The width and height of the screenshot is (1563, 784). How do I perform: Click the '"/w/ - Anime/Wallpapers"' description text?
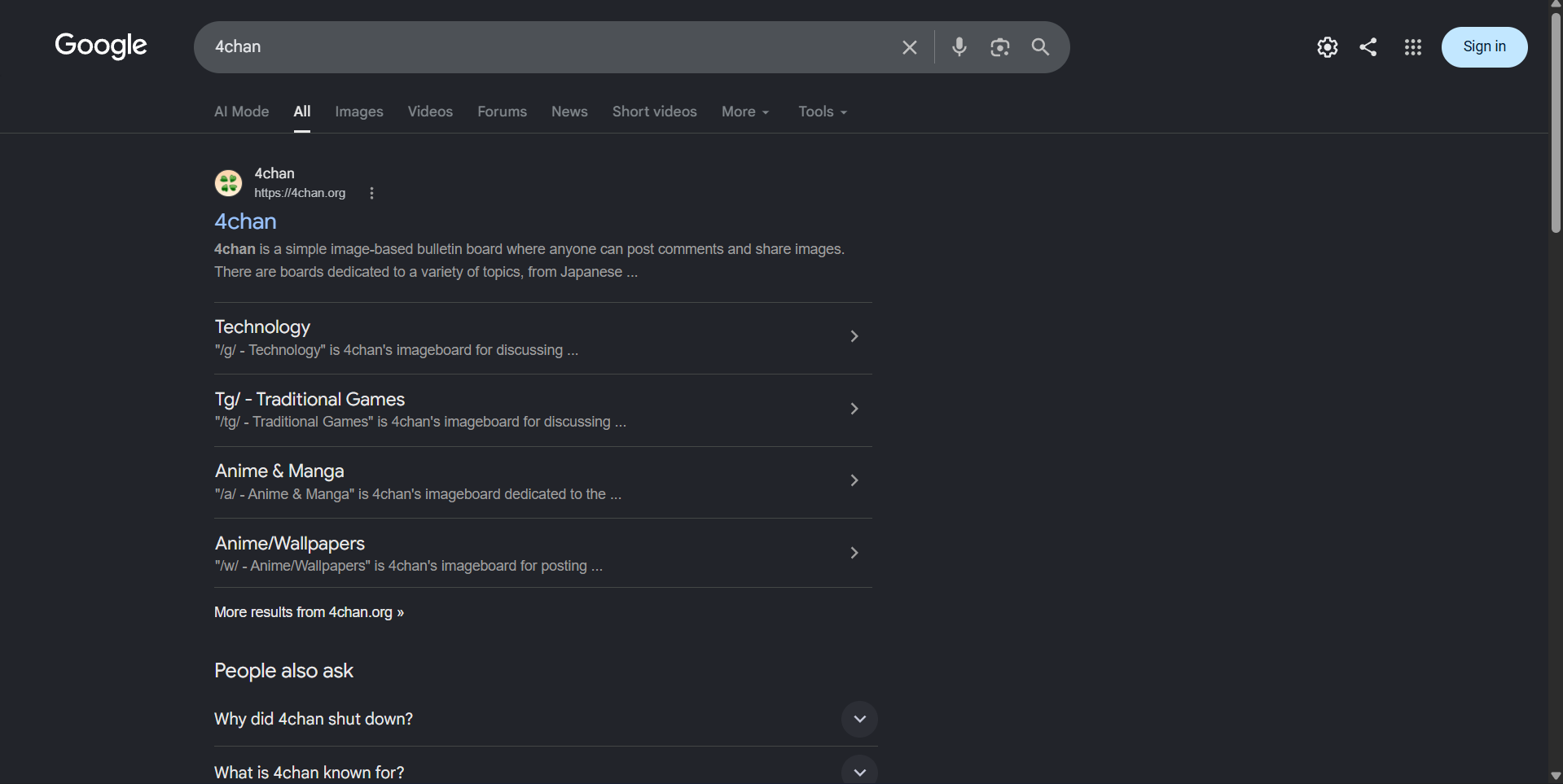[409, 566]
